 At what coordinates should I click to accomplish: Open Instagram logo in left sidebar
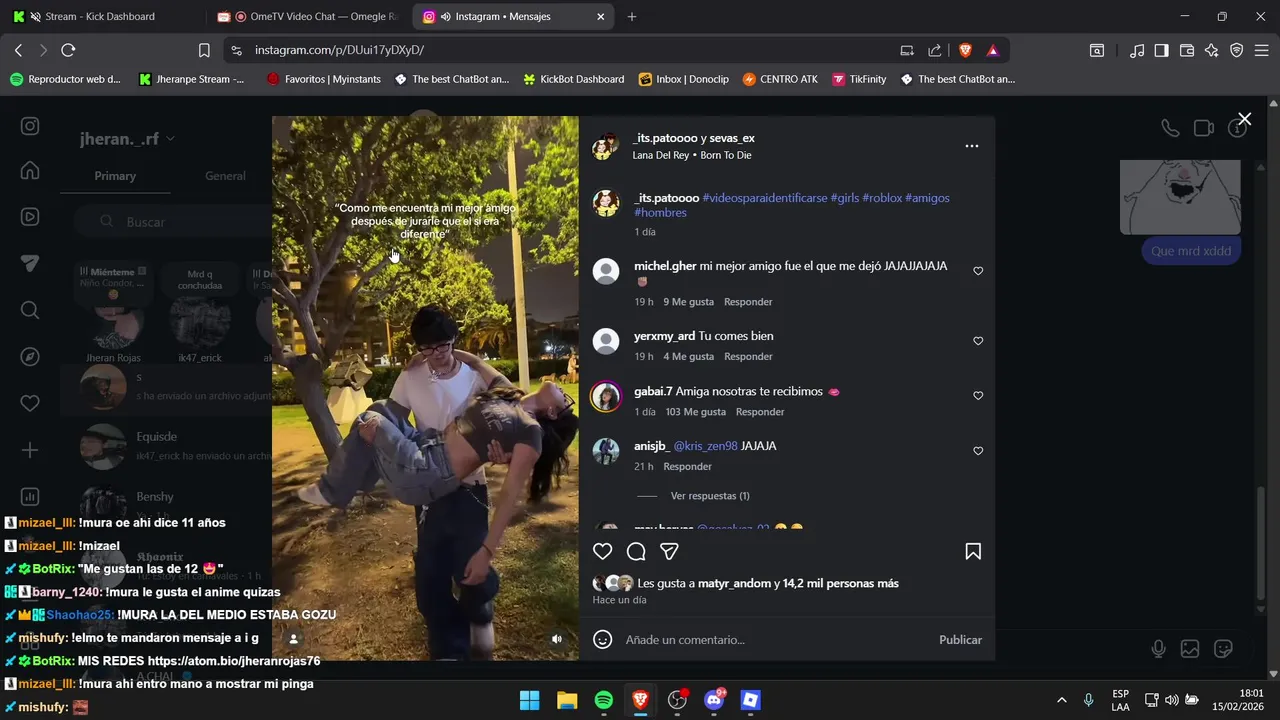(30, 126)
